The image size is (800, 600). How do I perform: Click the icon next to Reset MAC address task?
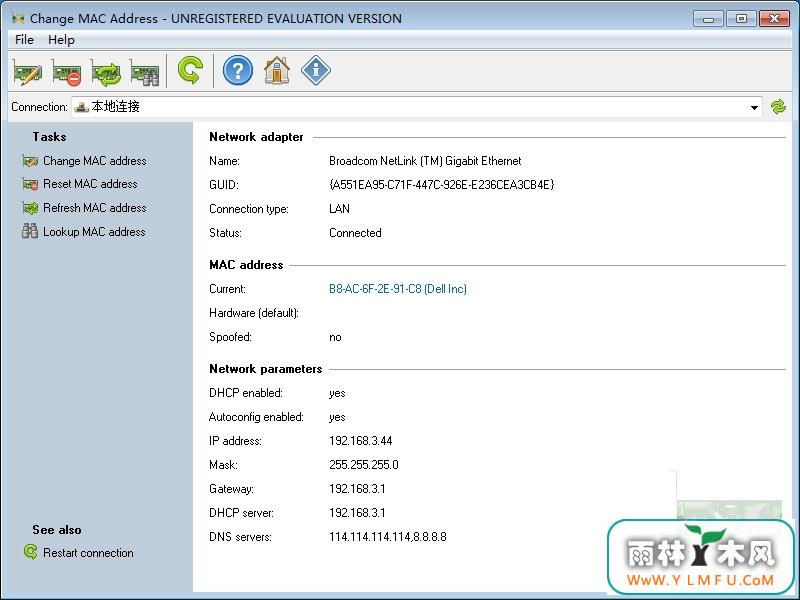point(30,184)
